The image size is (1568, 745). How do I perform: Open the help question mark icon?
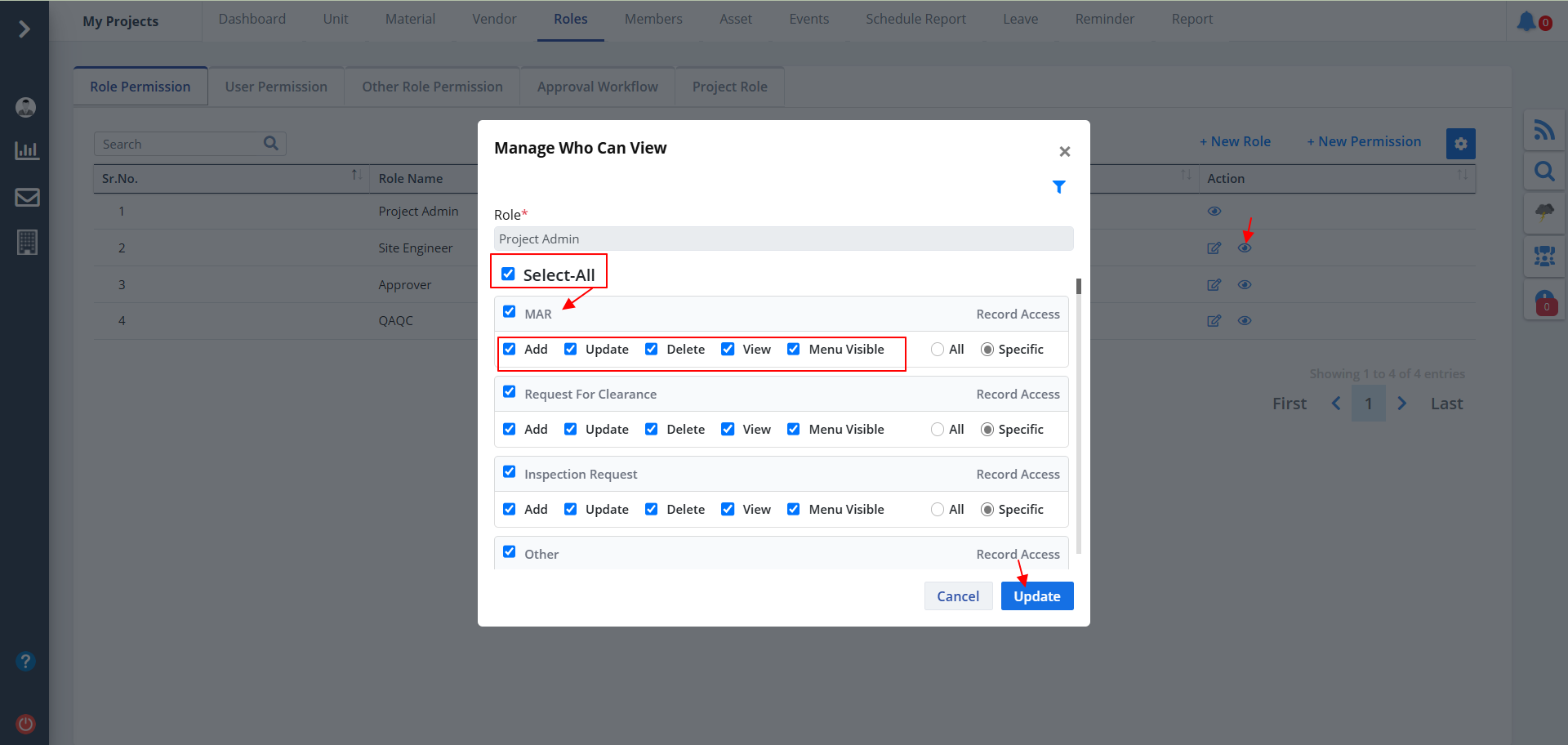click(26, 661)
